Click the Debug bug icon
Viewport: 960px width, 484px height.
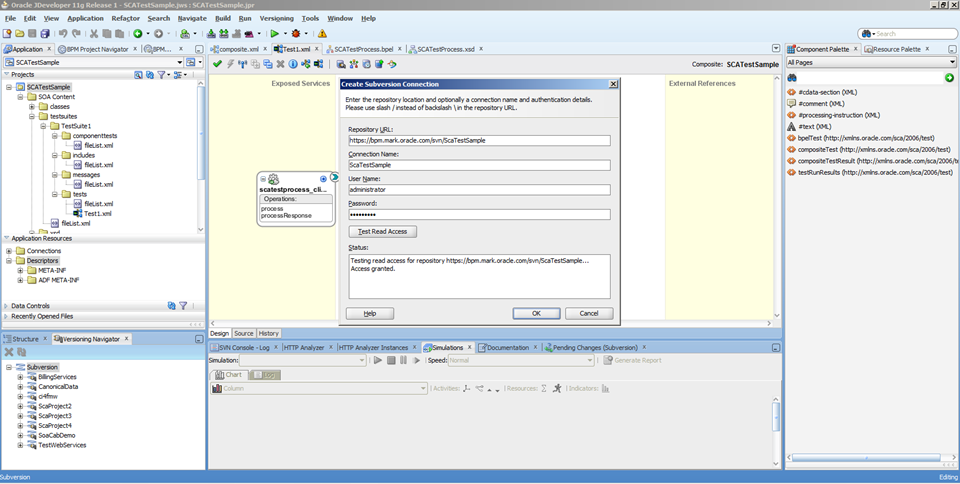(x=296, y=33)
